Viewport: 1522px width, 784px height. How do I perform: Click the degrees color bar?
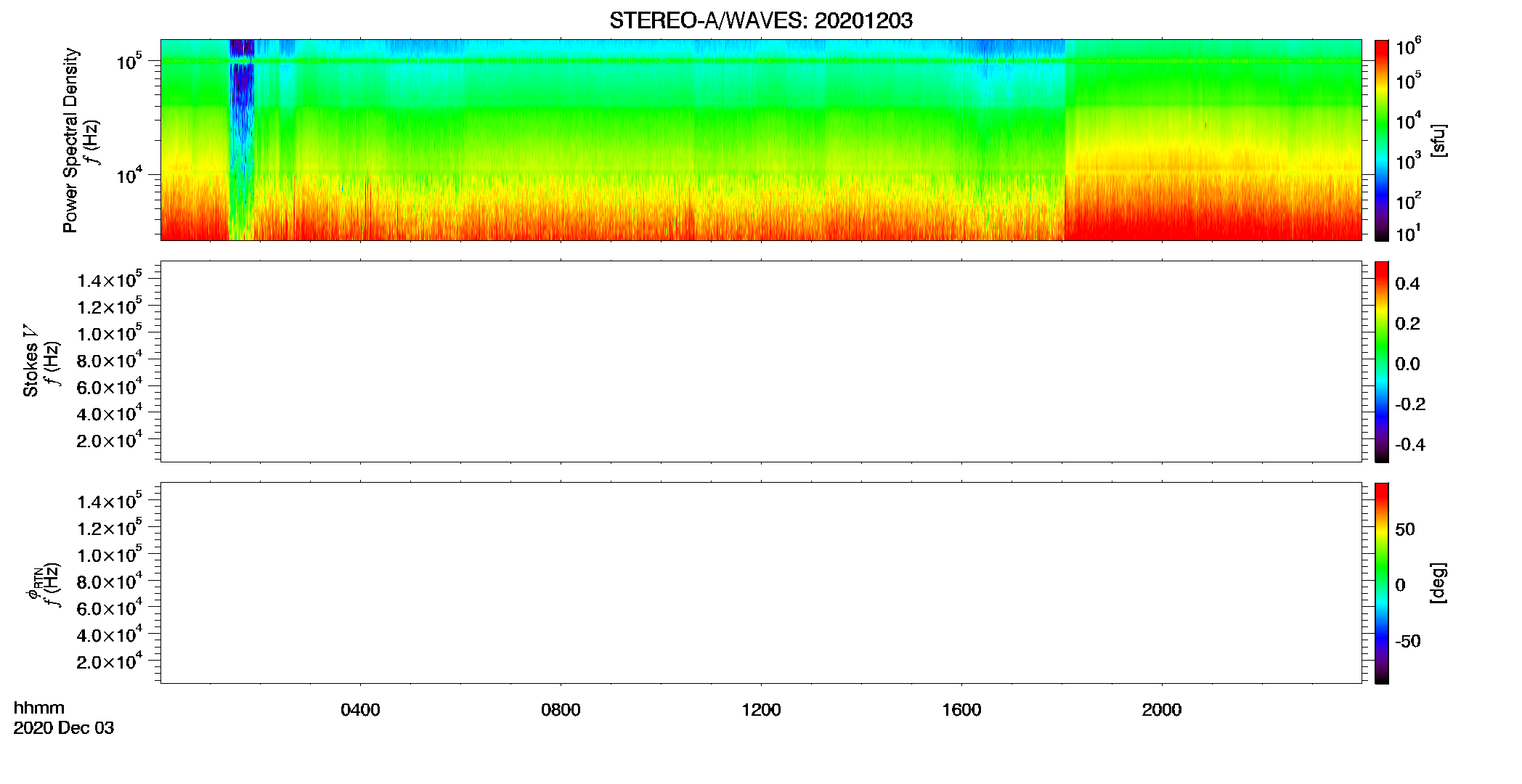click(x=1382, y=582)
